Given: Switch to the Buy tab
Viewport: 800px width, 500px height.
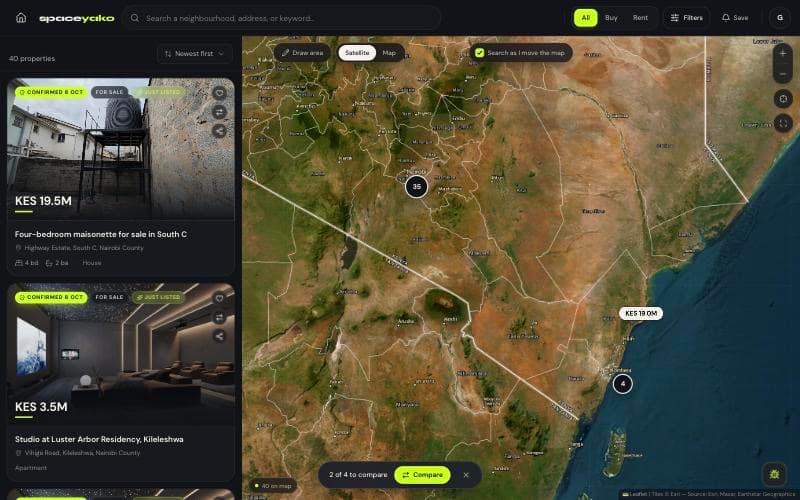Looking at the screenshot, I should coord(611,18).
